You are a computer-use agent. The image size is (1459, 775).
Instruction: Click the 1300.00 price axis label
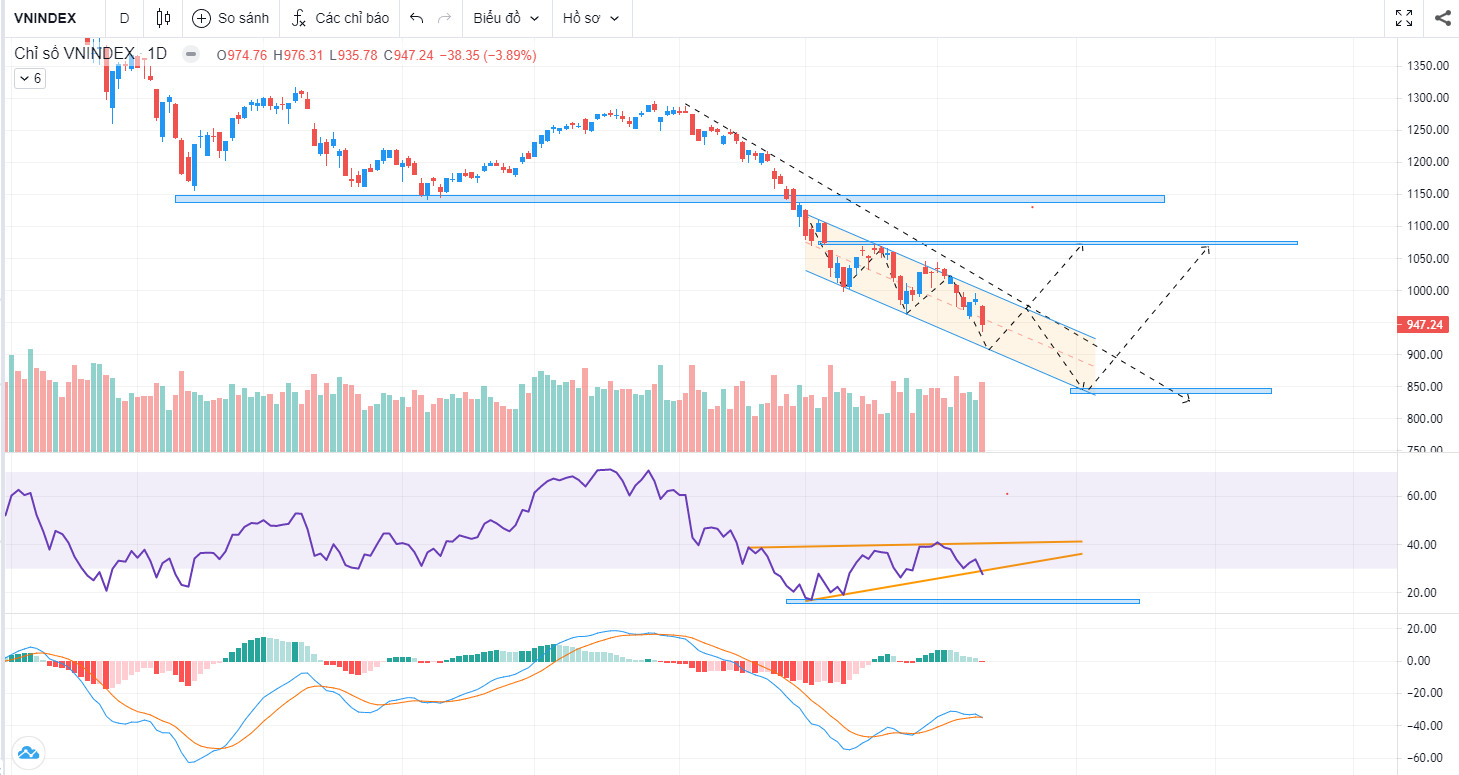pos(1427,98)
